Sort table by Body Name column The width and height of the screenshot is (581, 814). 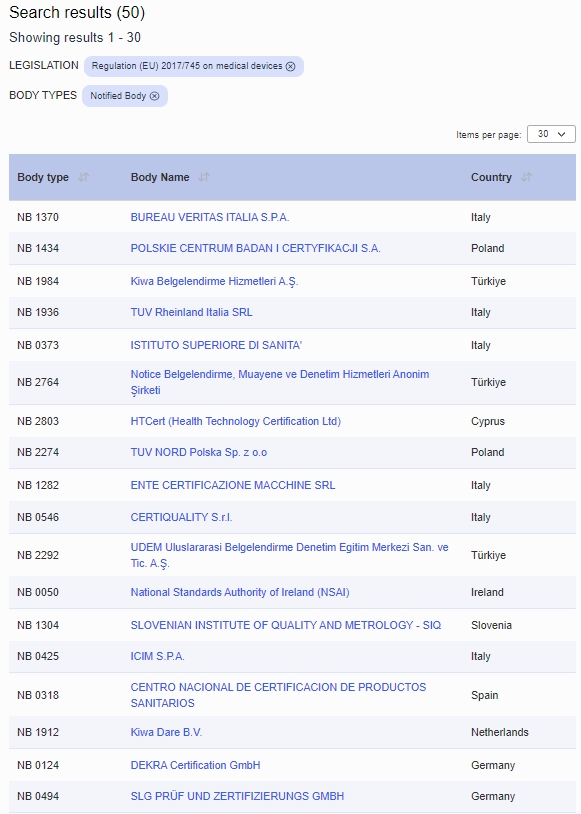204,178
